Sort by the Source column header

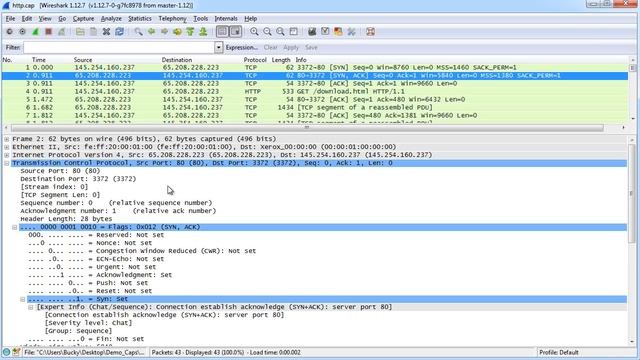click(x=83, y=60)
